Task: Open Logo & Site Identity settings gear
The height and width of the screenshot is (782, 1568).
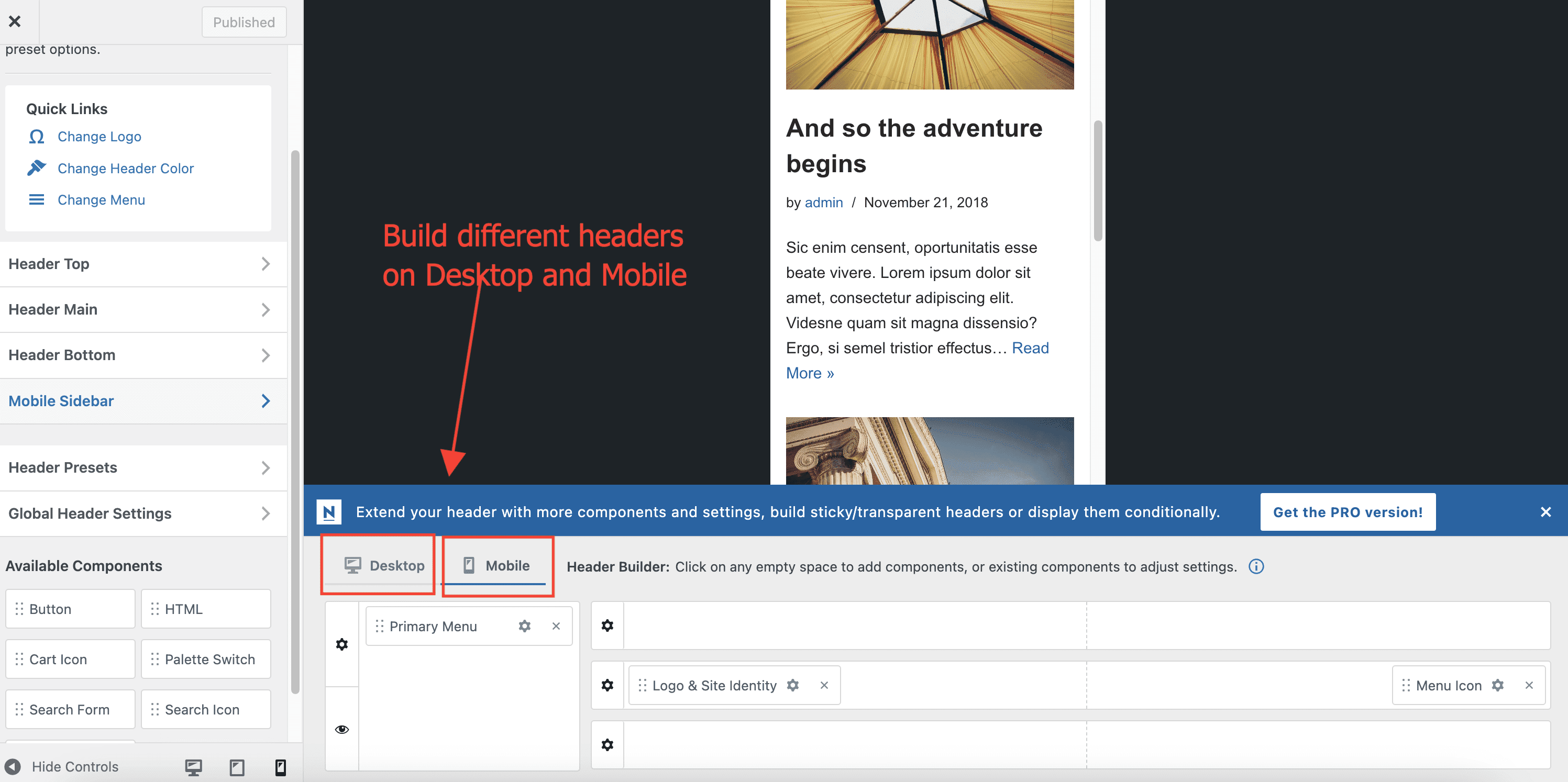Action: 792,685
